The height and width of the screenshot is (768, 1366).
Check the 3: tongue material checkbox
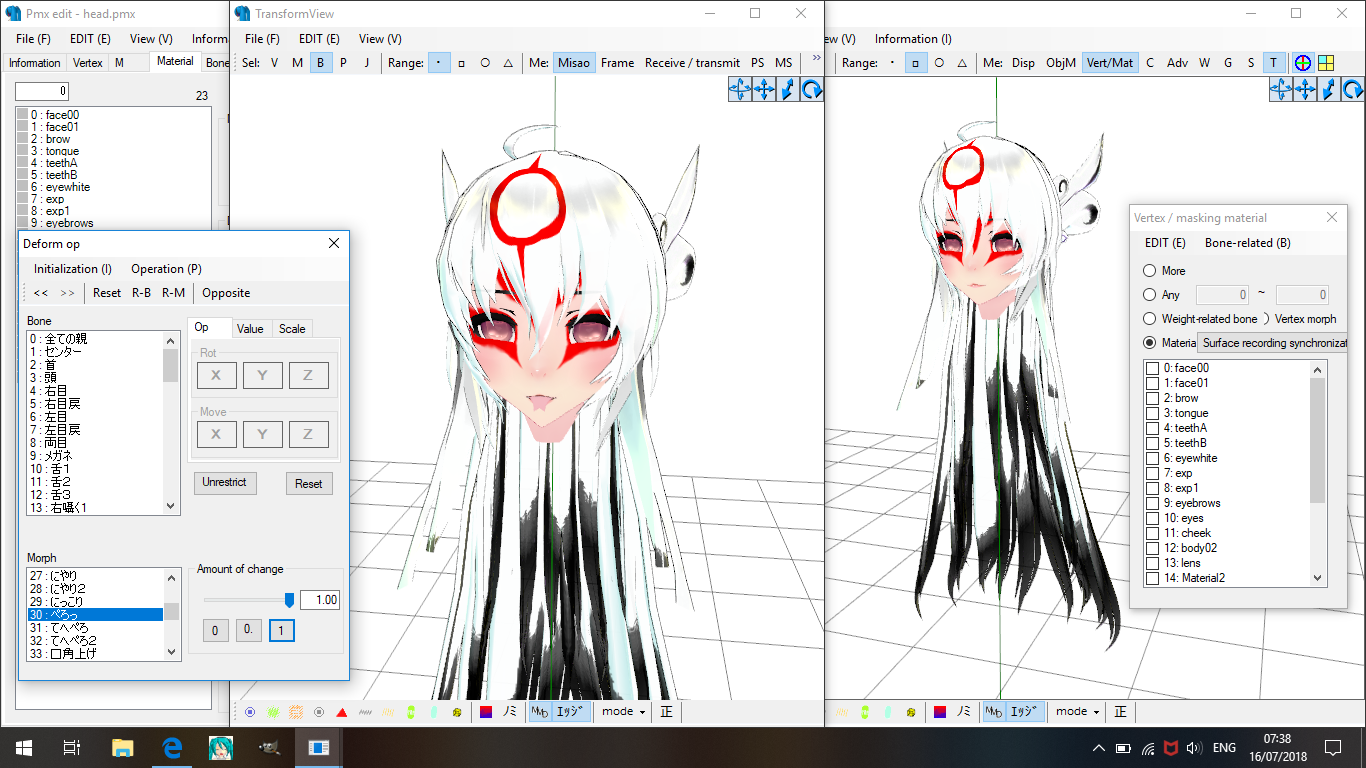[x=1153, y=413]
